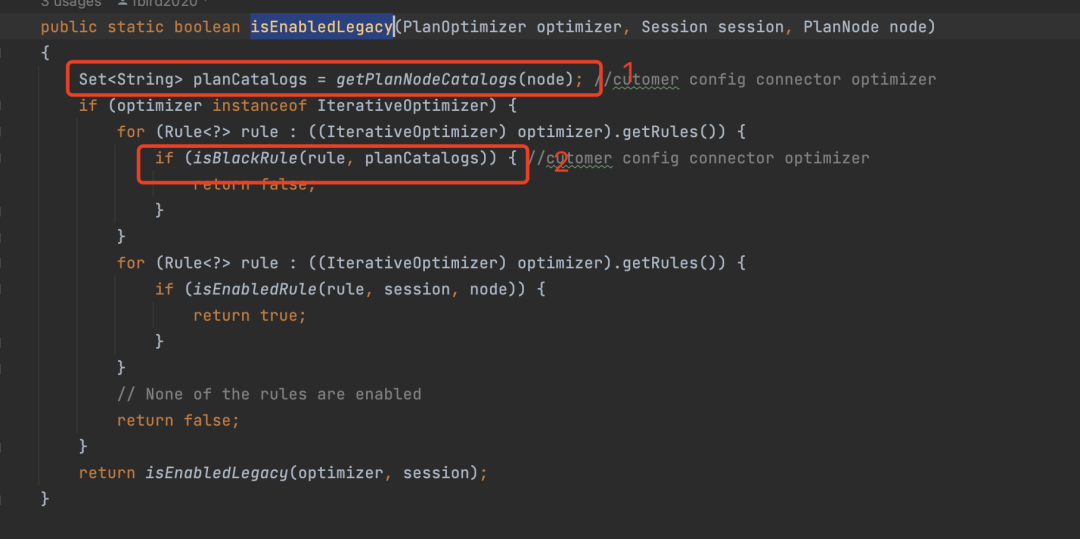Click the author person icon beside fbird2020
The width and height of the screenshot is (1080, 539).
click(x=122, y=3)
